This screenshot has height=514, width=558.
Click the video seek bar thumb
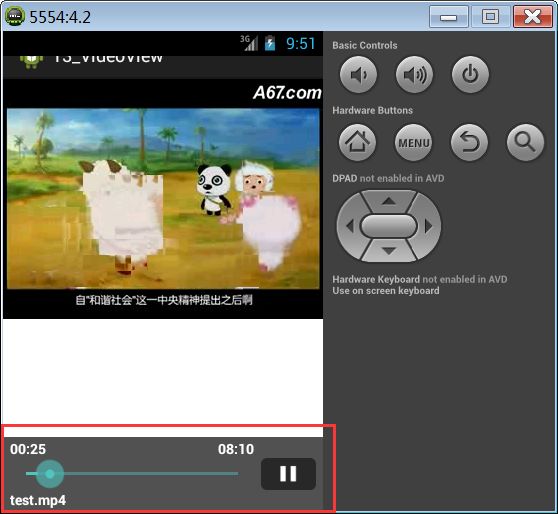[50, 474]
